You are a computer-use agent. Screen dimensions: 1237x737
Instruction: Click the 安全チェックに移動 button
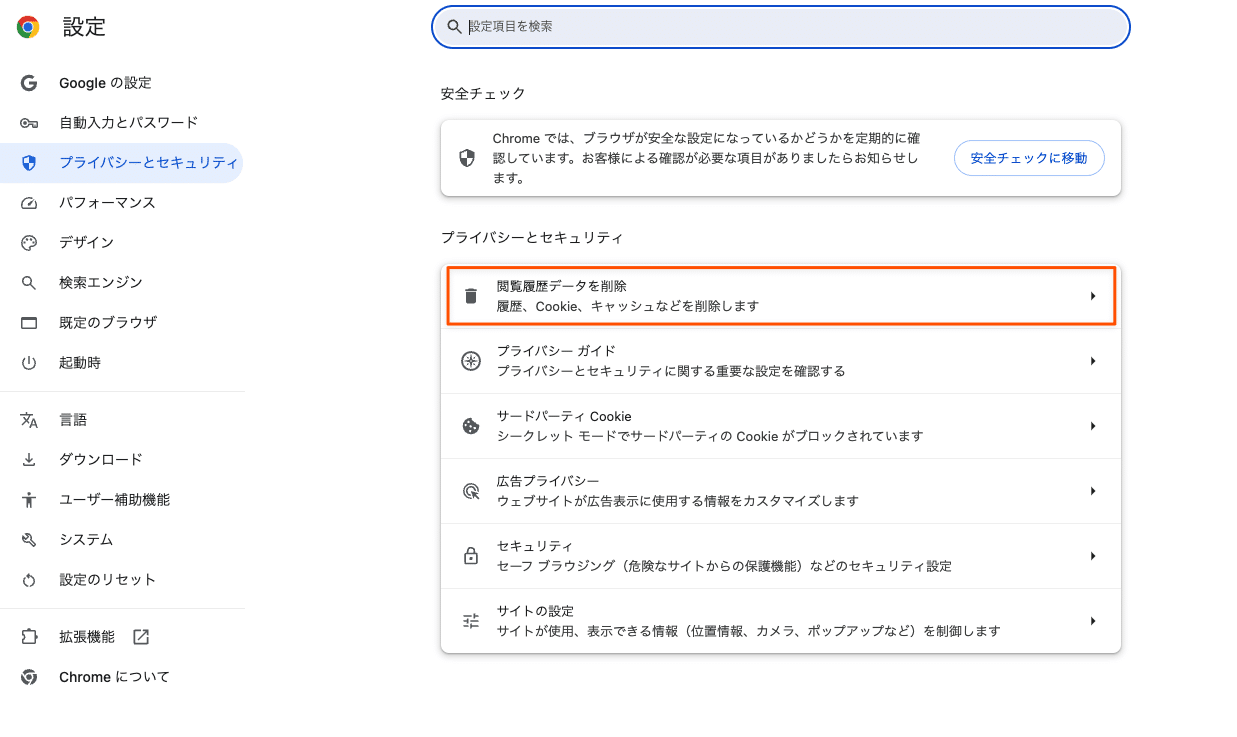click(x=1029, y=158)
